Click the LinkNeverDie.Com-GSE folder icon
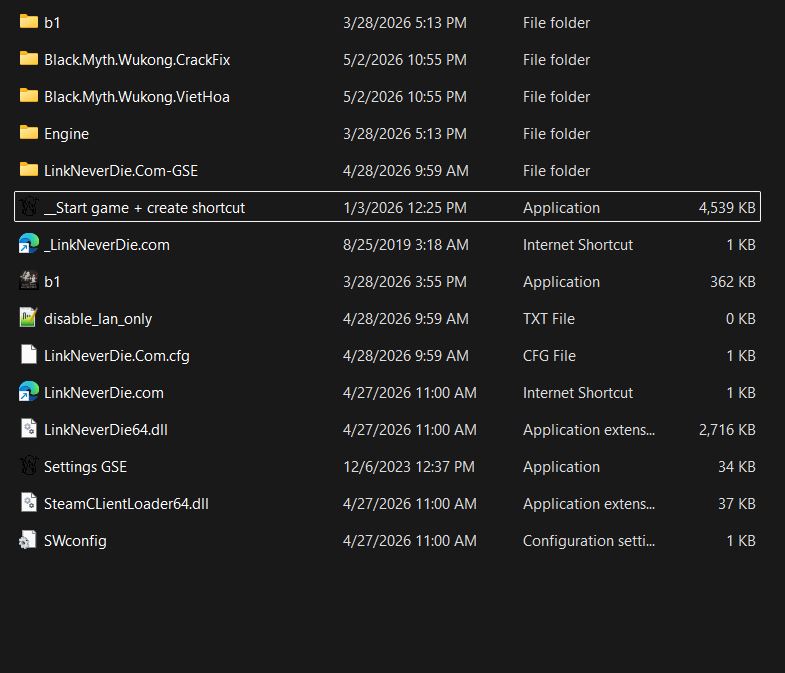 (29, 170)
